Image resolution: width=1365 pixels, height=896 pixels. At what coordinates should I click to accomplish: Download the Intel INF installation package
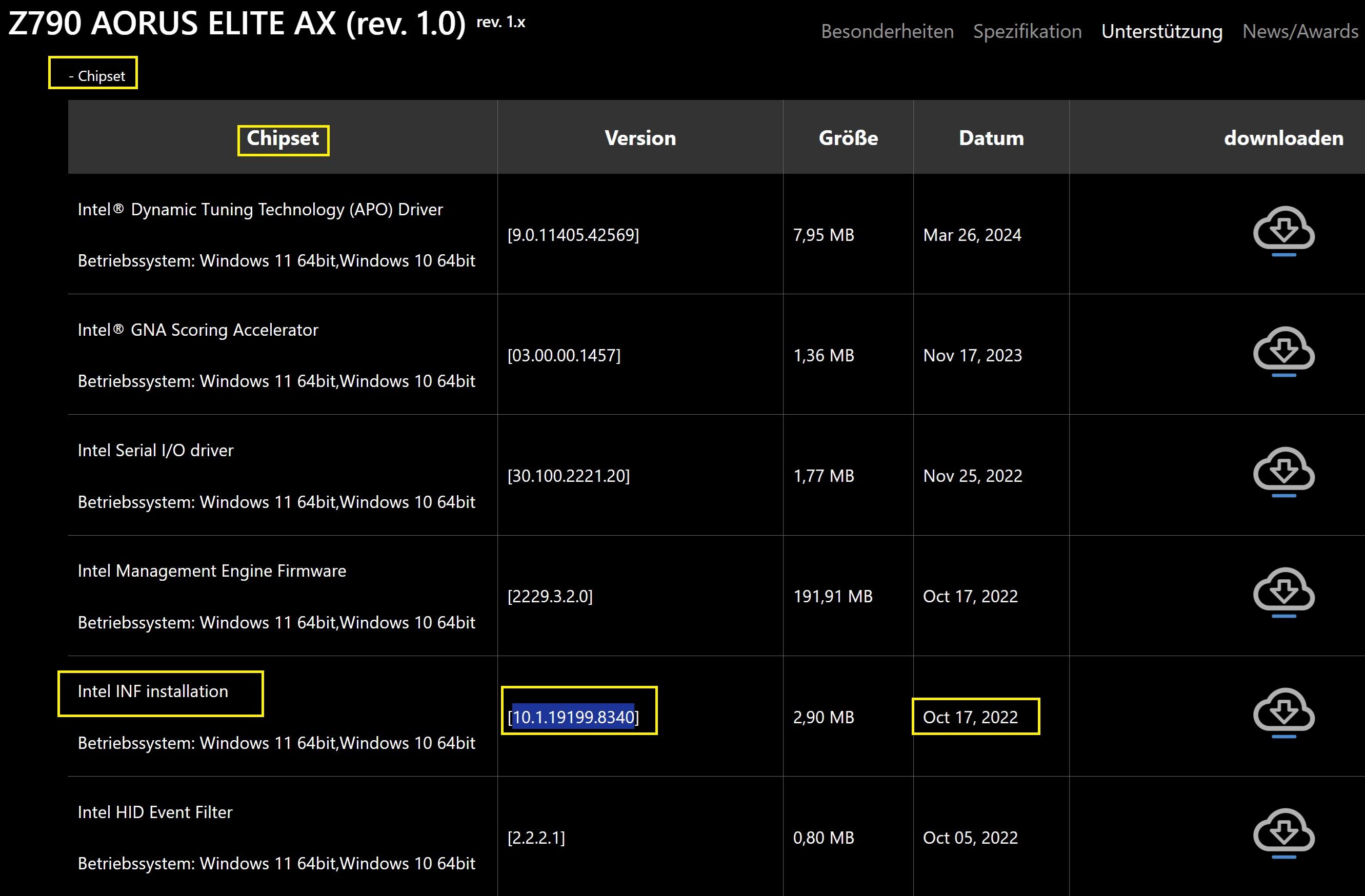tap(1283, 712)
